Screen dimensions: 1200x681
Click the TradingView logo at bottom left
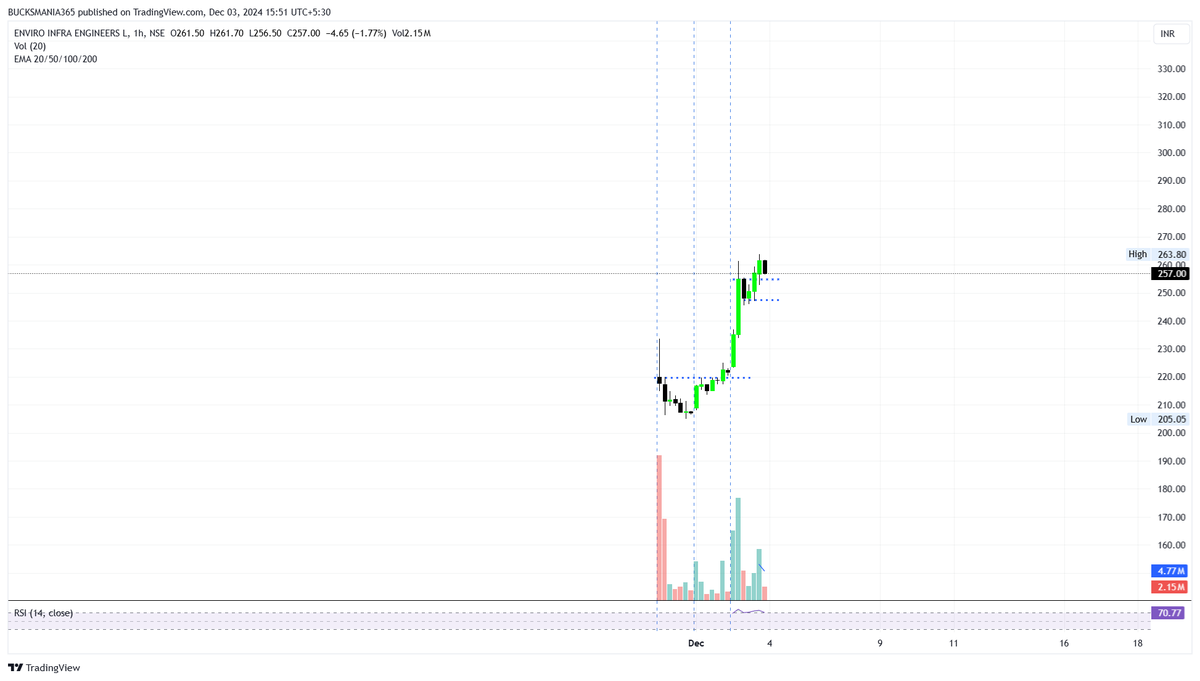click(45, 668)
